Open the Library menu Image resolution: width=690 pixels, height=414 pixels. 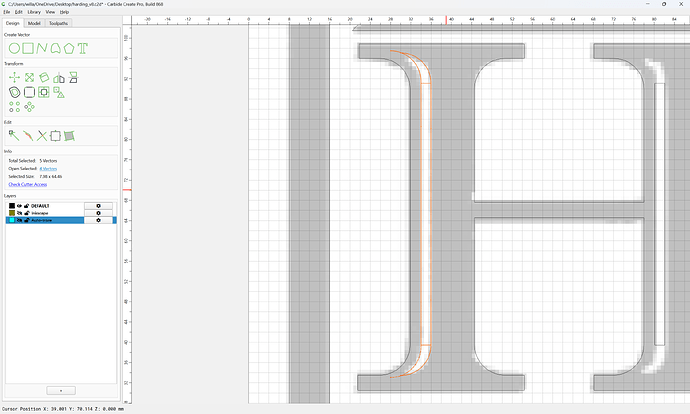point(34,12)
